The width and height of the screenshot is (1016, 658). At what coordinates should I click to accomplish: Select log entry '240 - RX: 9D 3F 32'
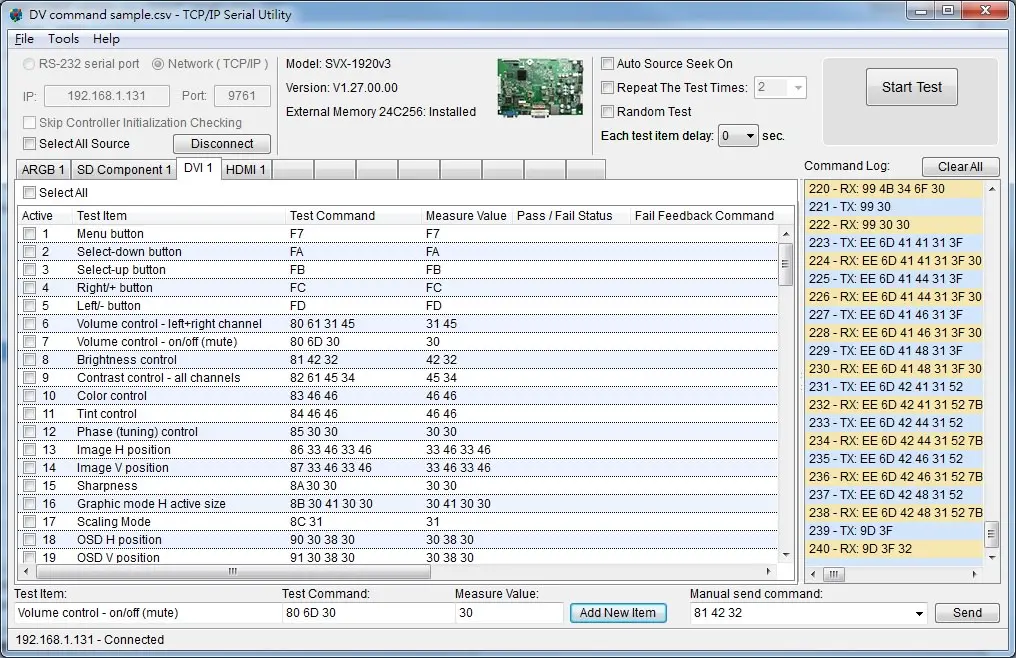(x=895, y=549)
